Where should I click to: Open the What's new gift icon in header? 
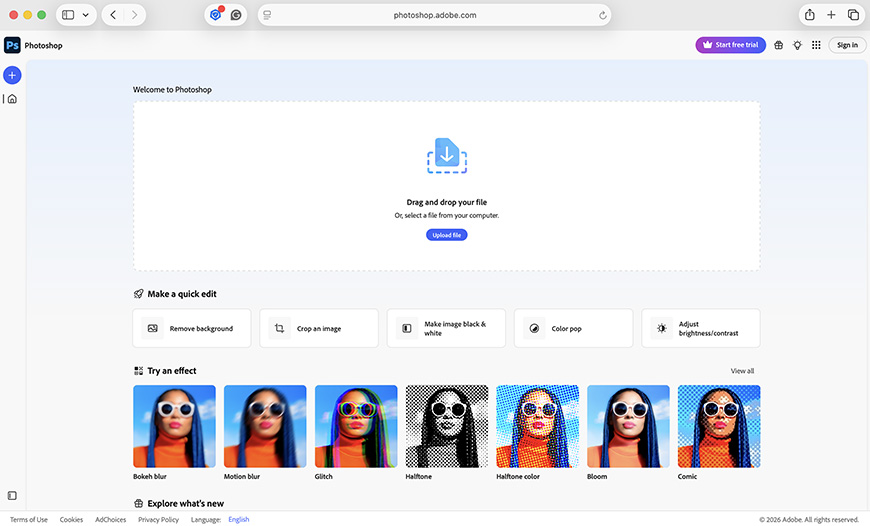[x=778, y=45]
